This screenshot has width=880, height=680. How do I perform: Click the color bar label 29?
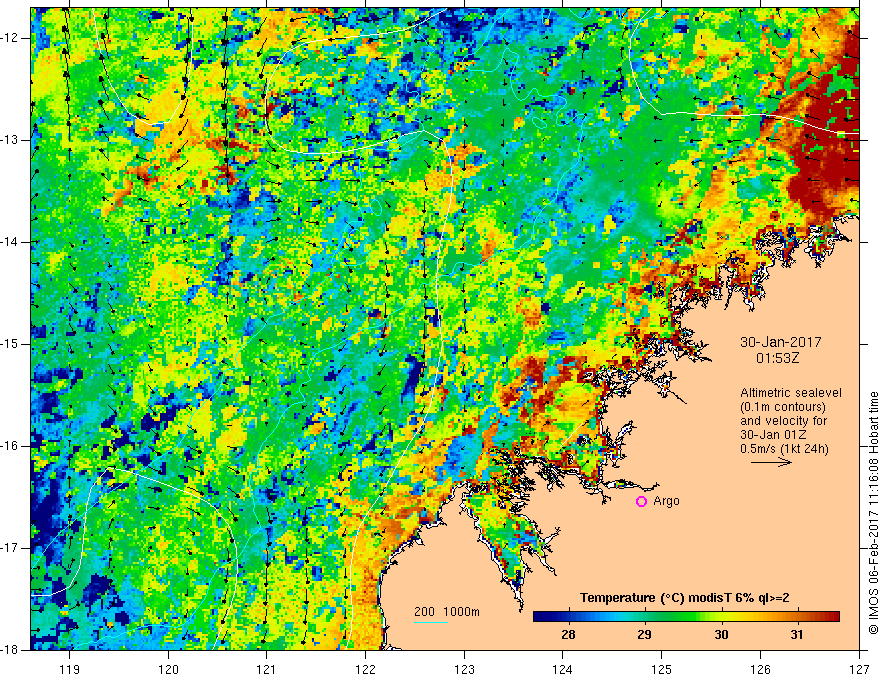[x=644, y=635]
